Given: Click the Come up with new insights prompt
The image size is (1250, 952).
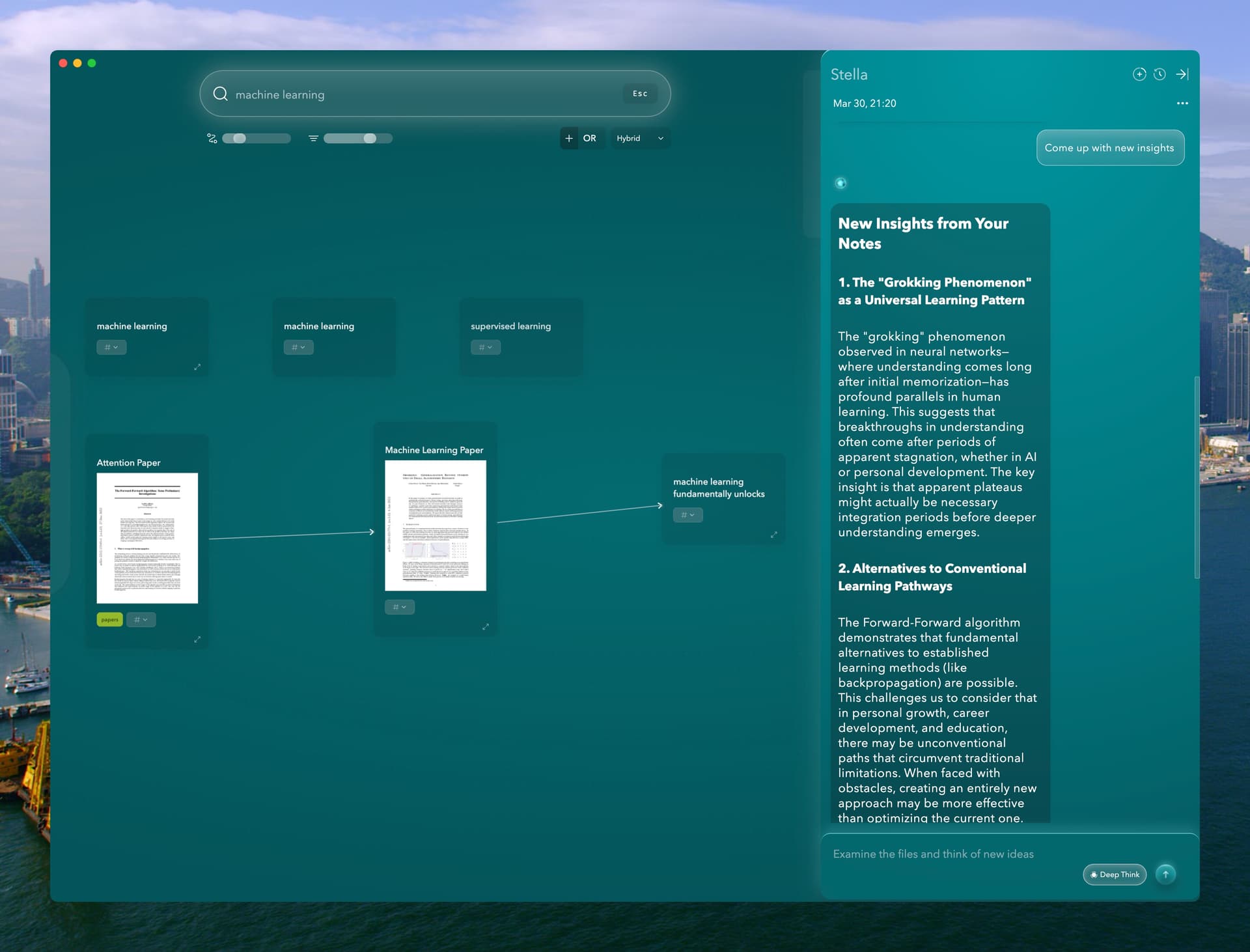Looking at the screenshot, I should 1111,148.
